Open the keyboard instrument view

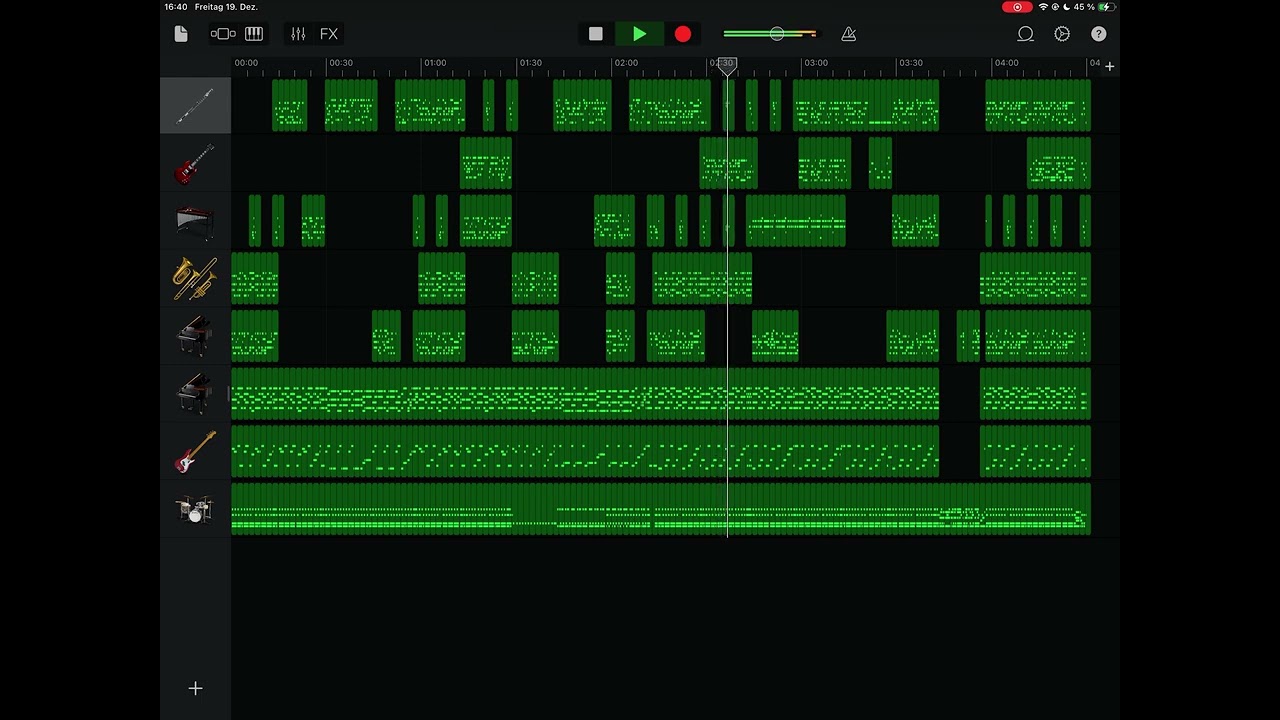coord(254,34)
